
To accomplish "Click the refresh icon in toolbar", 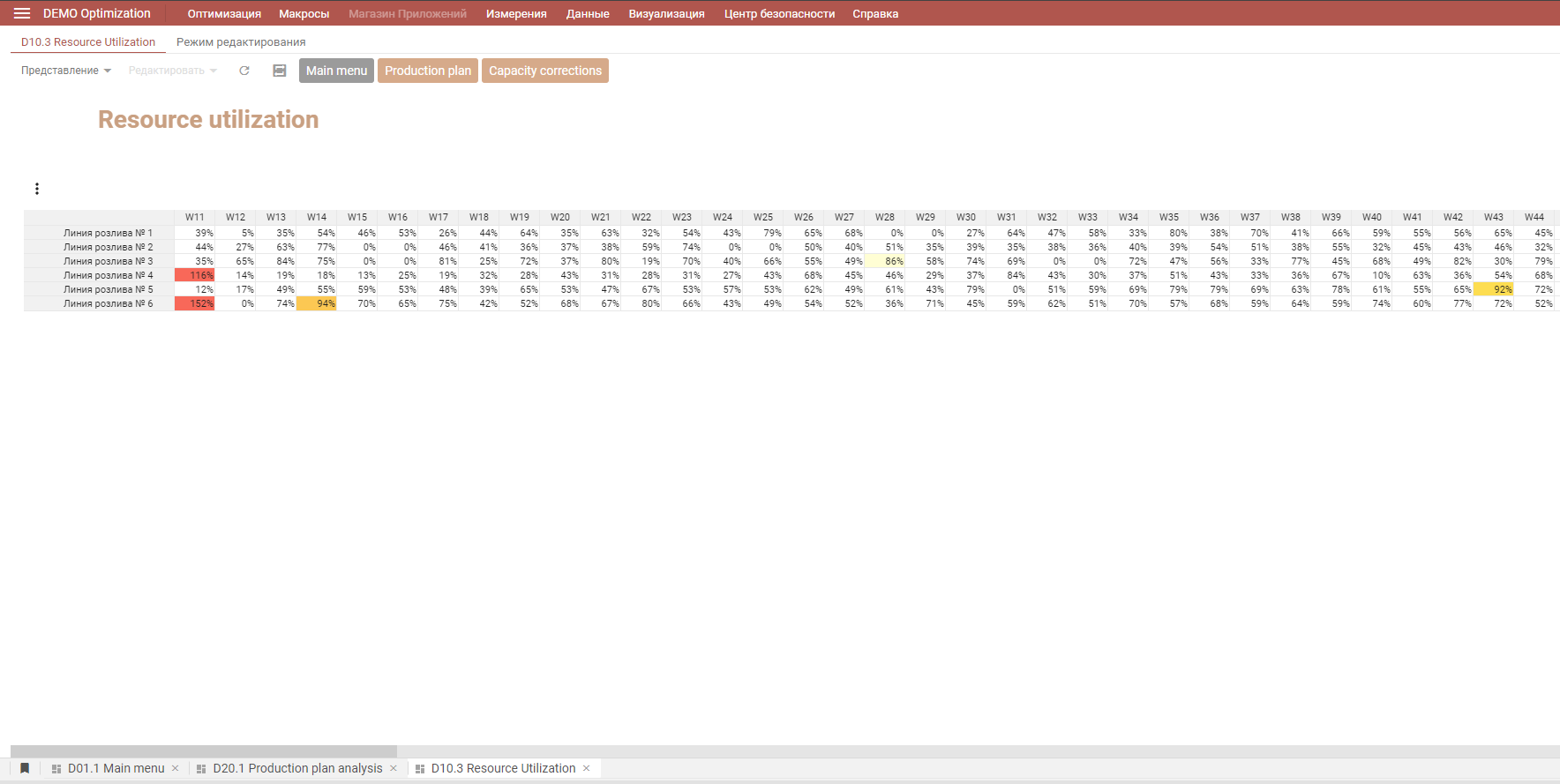I will [244, 71].
